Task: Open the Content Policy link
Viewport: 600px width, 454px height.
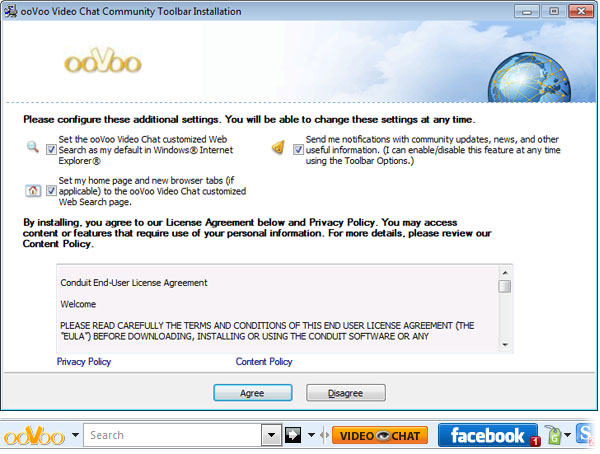Action: 264,362
